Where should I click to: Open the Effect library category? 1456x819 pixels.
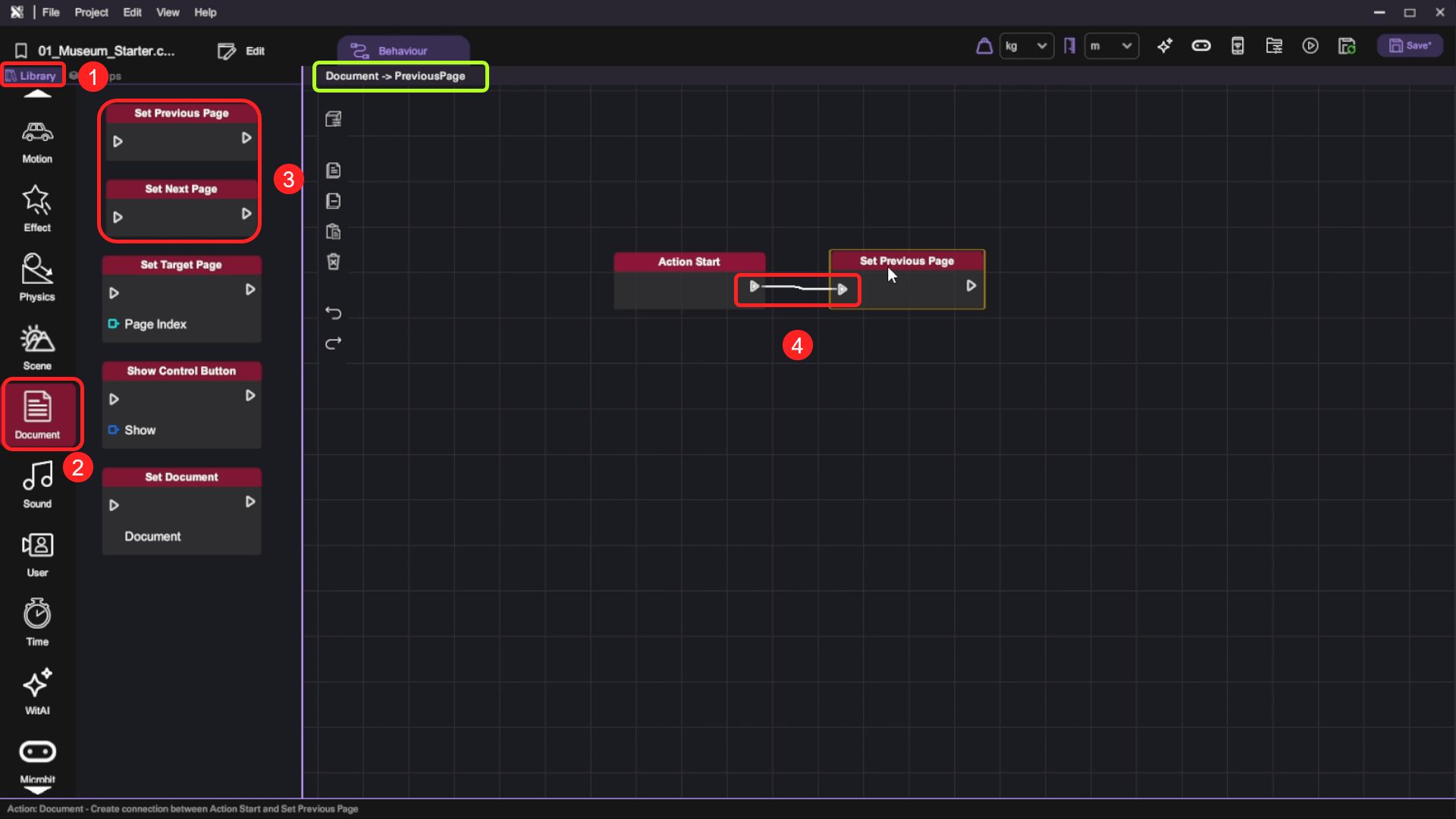(37, 209)
